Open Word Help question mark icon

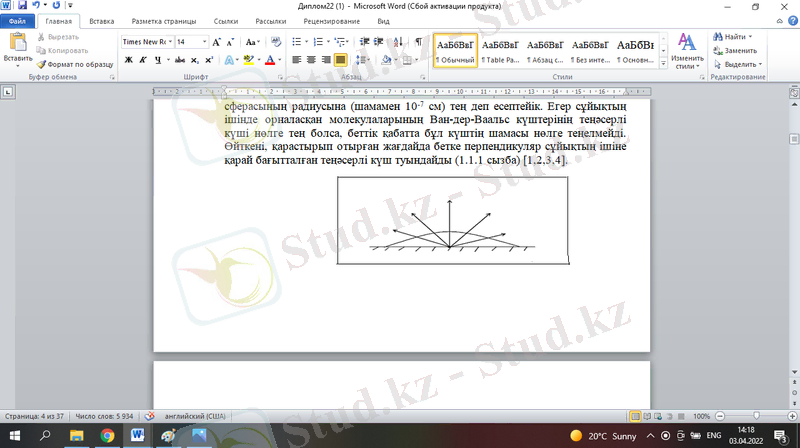coord(790,20)
